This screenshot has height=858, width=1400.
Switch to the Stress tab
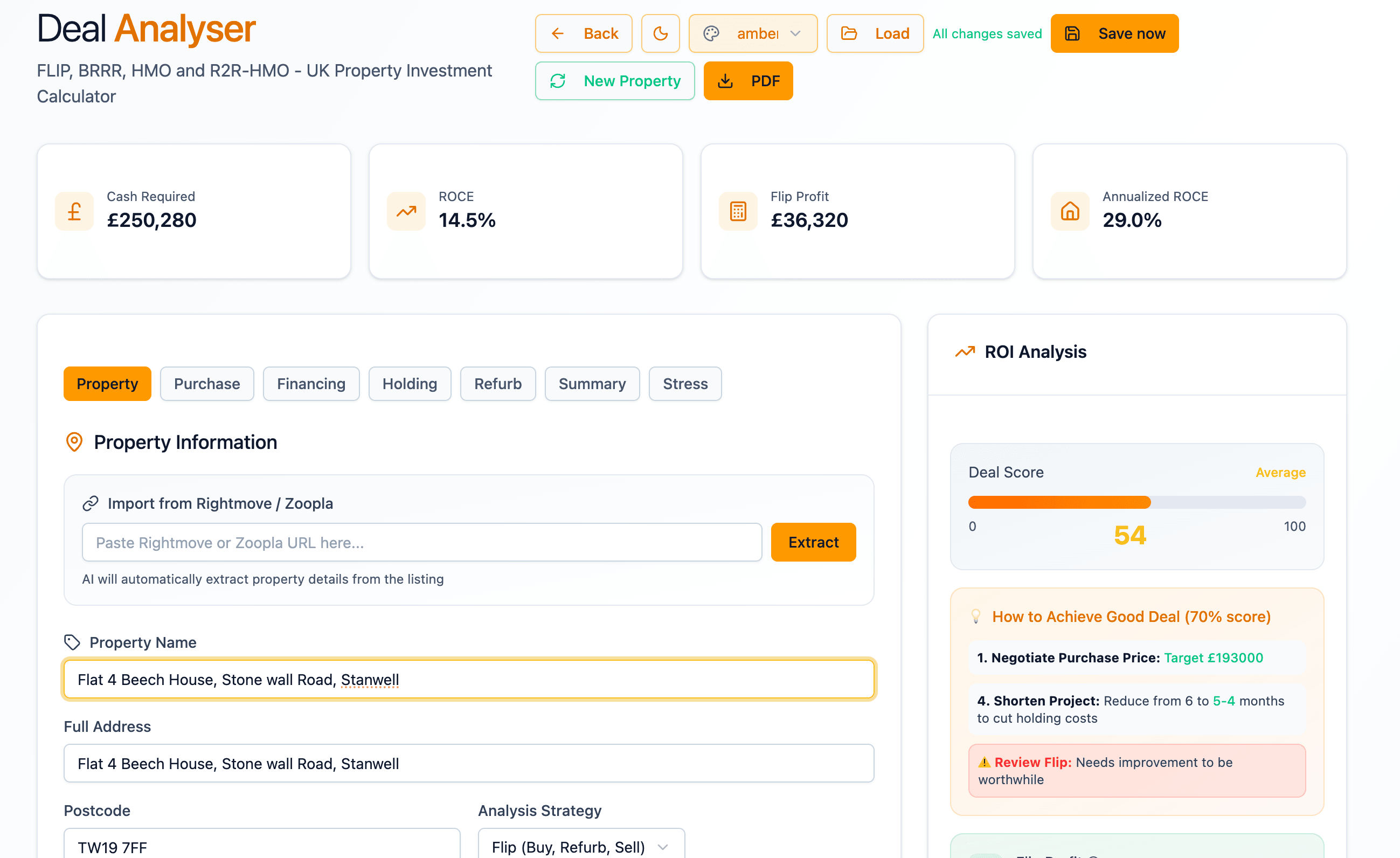point(685,384)
